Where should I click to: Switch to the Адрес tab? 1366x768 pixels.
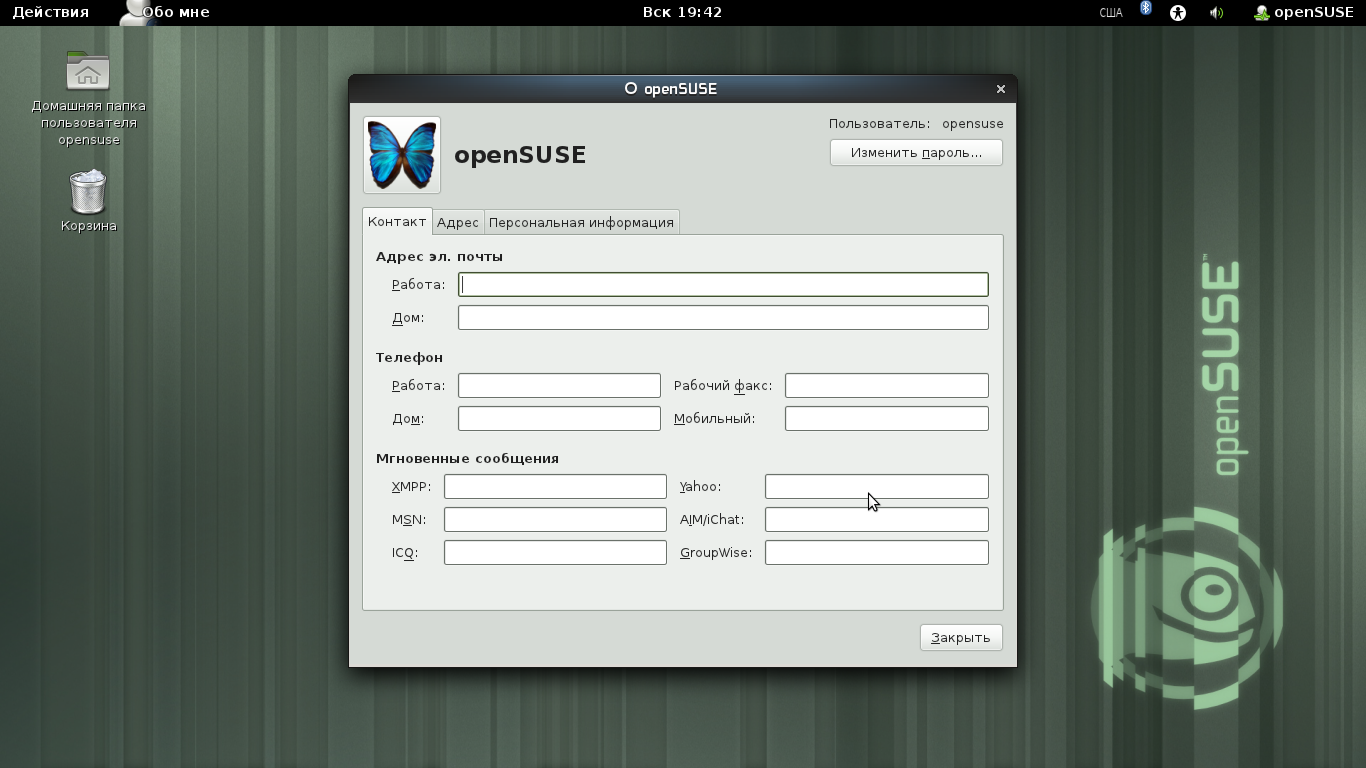[458, 222]
